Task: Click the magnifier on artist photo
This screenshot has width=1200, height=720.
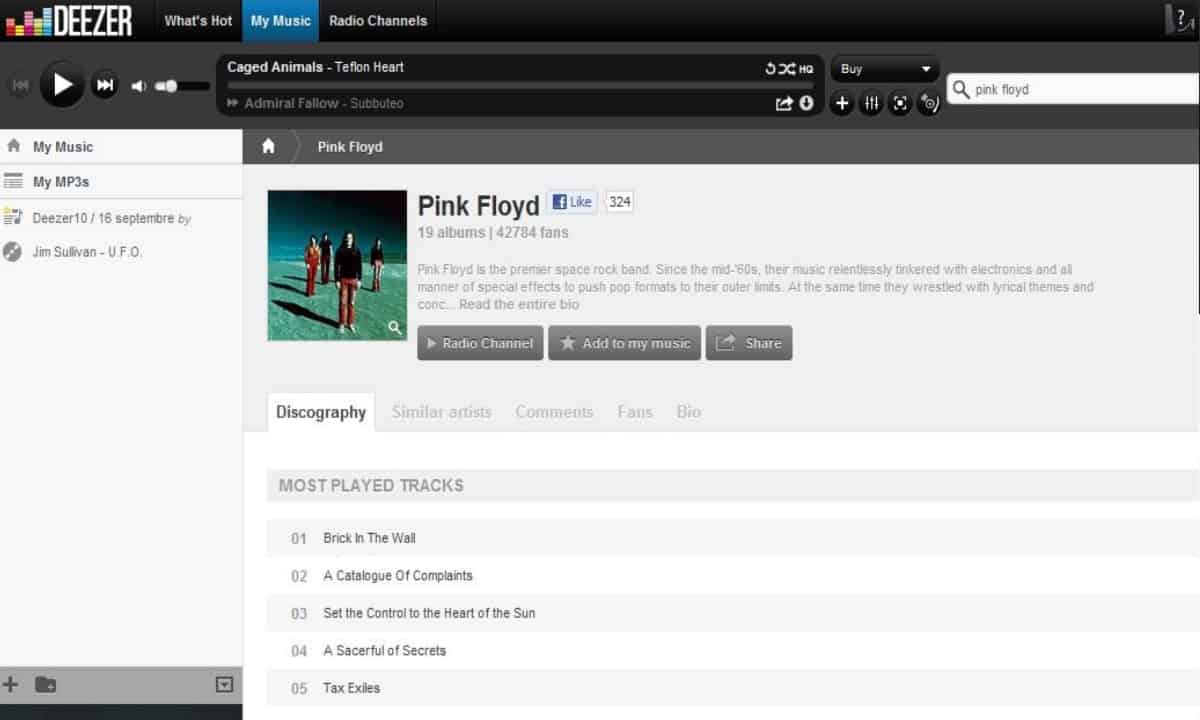Action: point(395,327)
